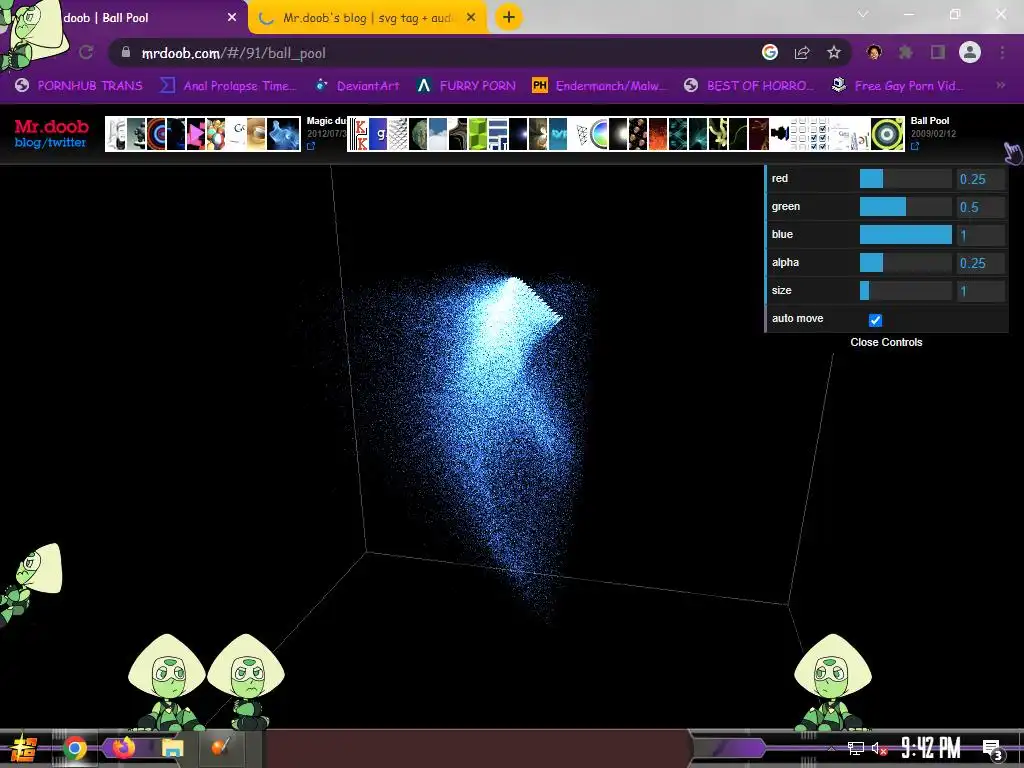Screen dimensions: 1024x768
Task: Switch to the Ball Pool browser tab
Action: [x=124, y=18]
